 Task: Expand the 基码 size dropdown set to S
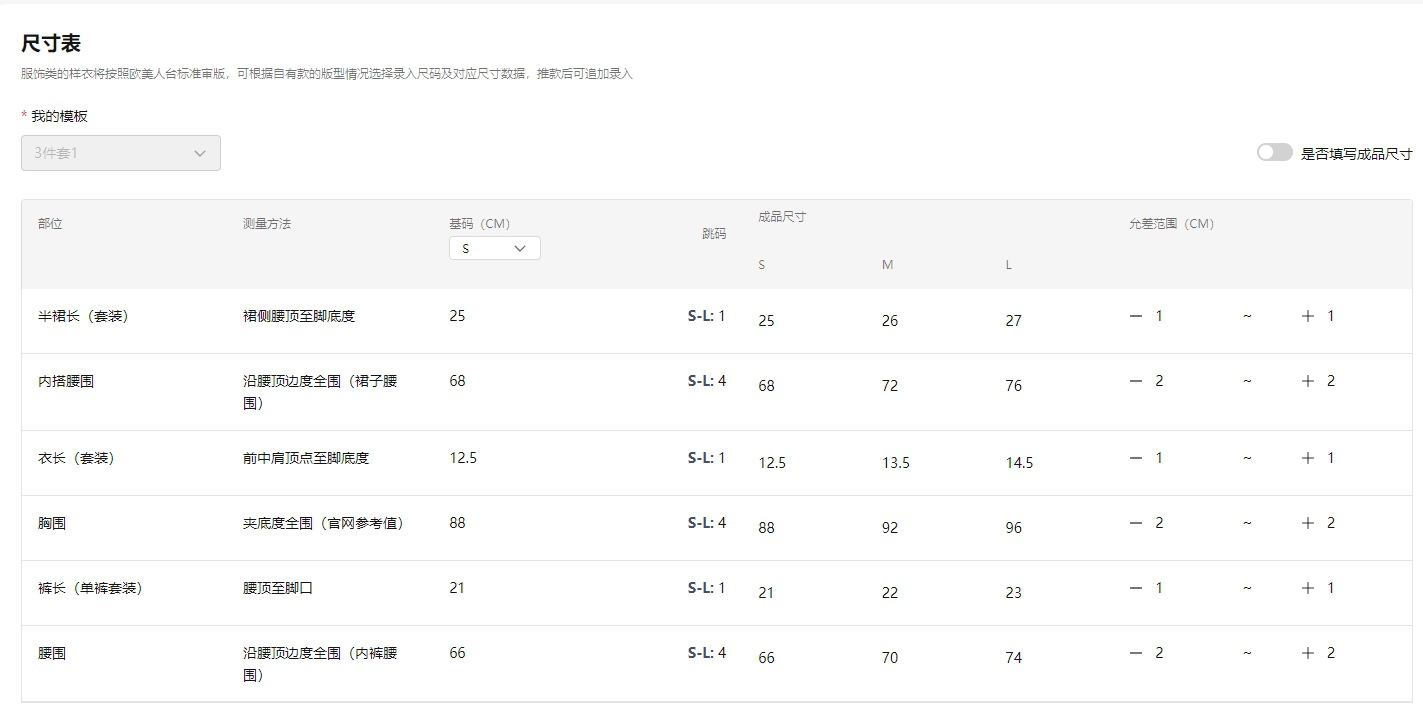click(x=494, y=249)
